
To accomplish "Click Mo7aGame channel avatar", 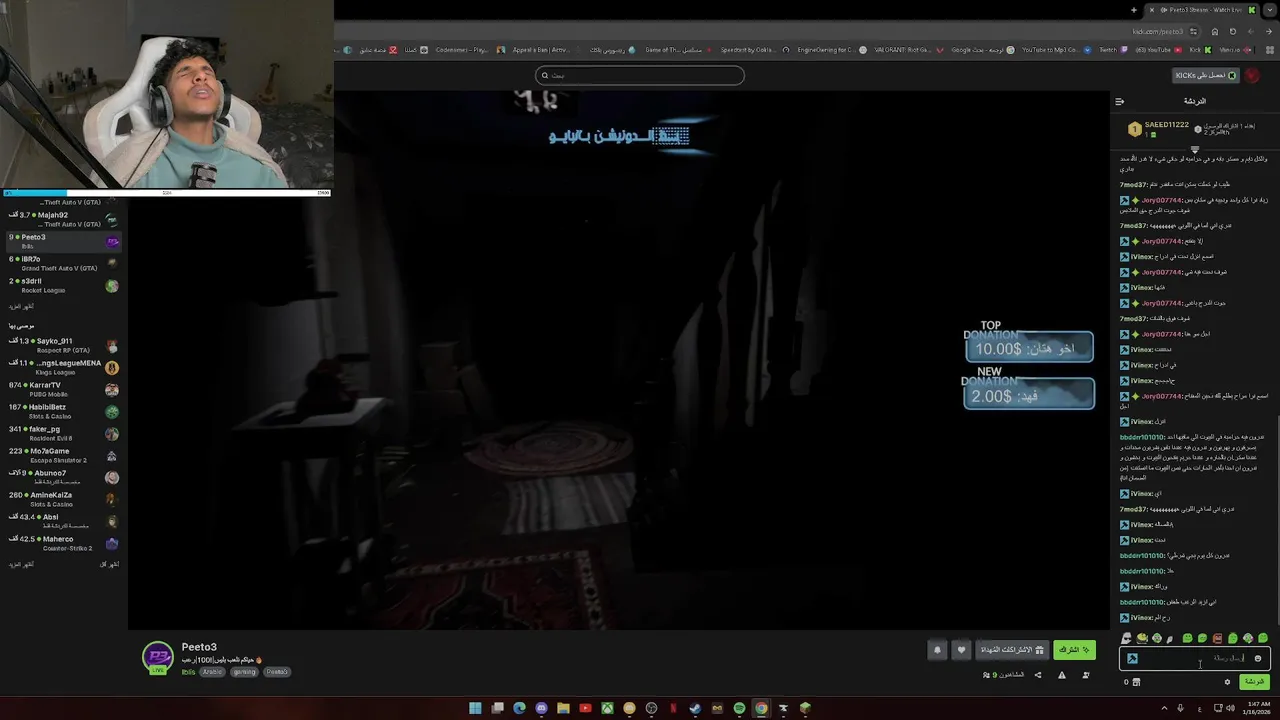I will tap(112, 456).
